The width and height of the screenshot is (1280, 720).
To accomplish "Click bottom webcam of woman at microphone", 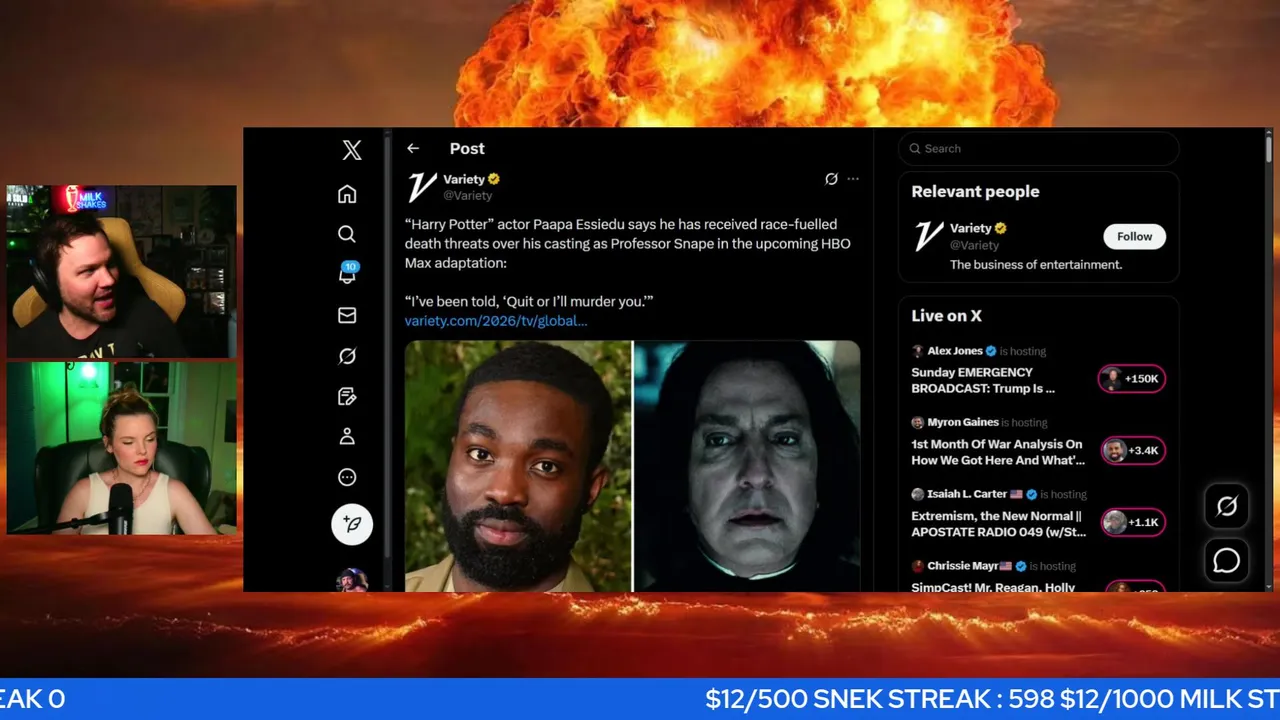I will point(122,448).
